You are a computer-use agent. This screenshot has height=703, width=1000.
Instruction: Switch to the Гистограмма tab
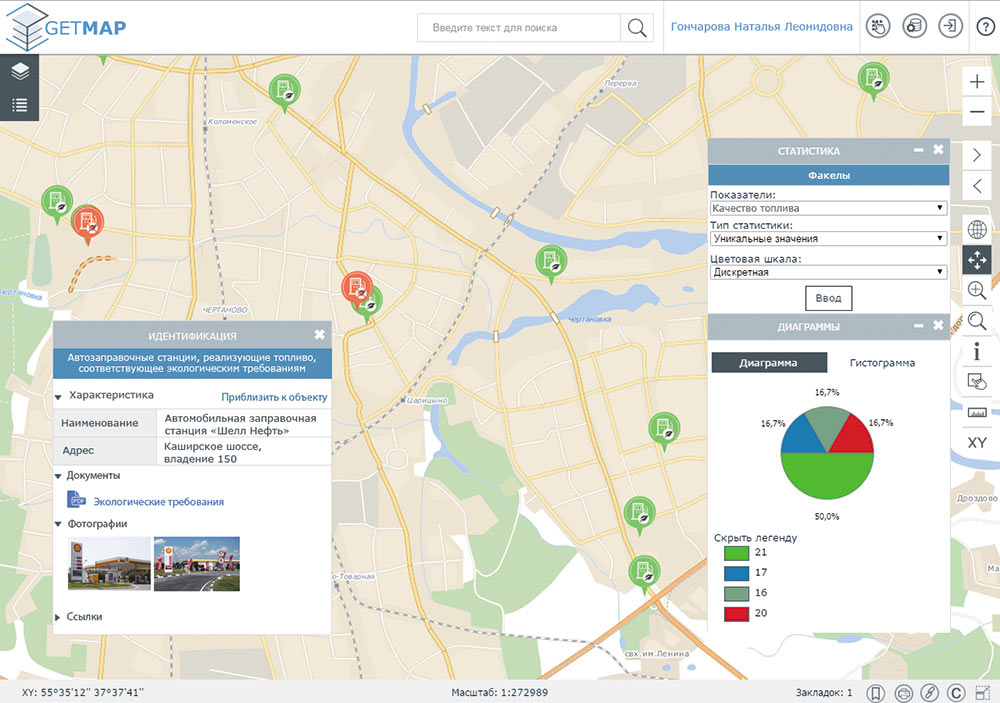click(x=880, y=362)
